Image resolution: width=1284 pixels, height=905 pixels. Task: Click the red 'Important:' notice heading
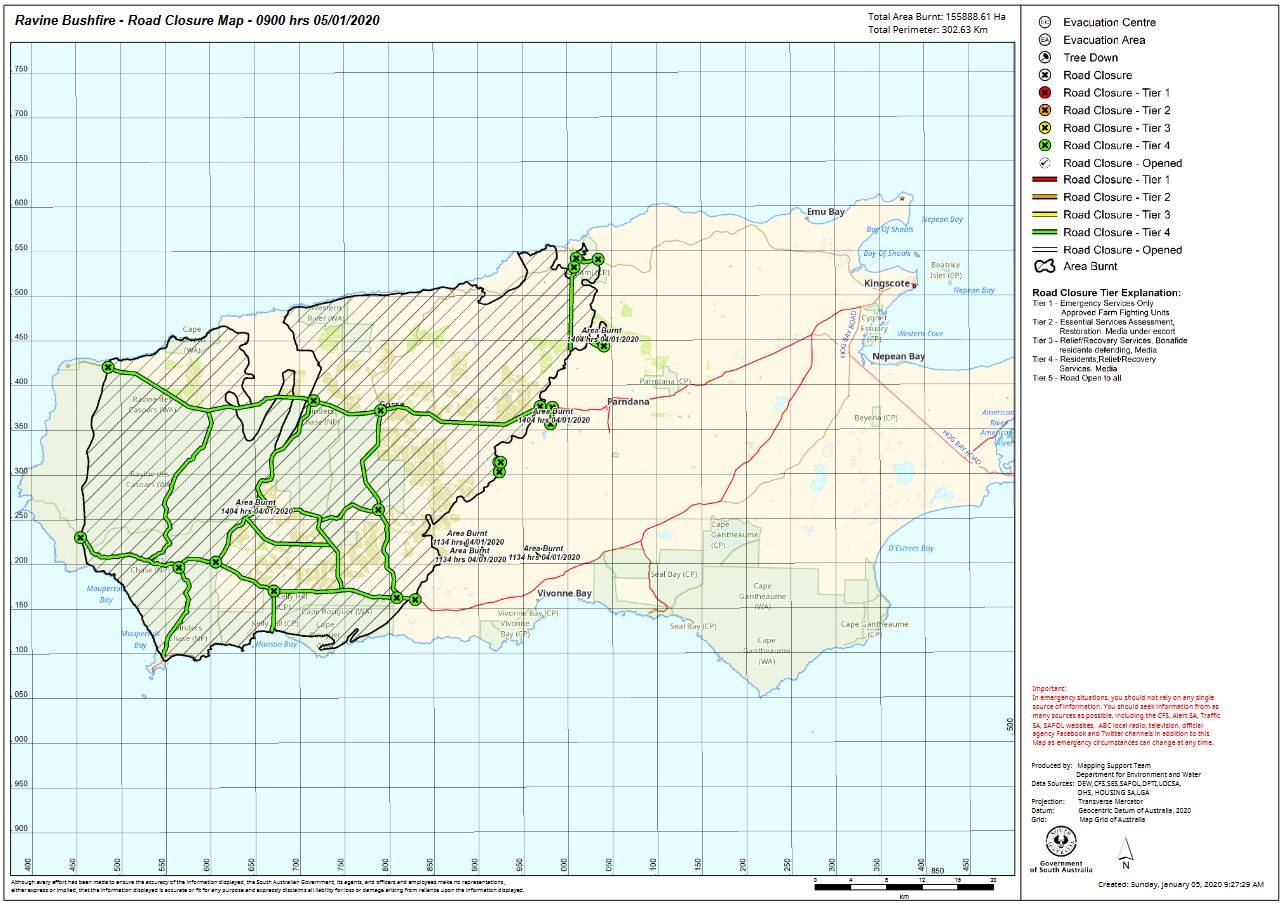click(1049, 689)
